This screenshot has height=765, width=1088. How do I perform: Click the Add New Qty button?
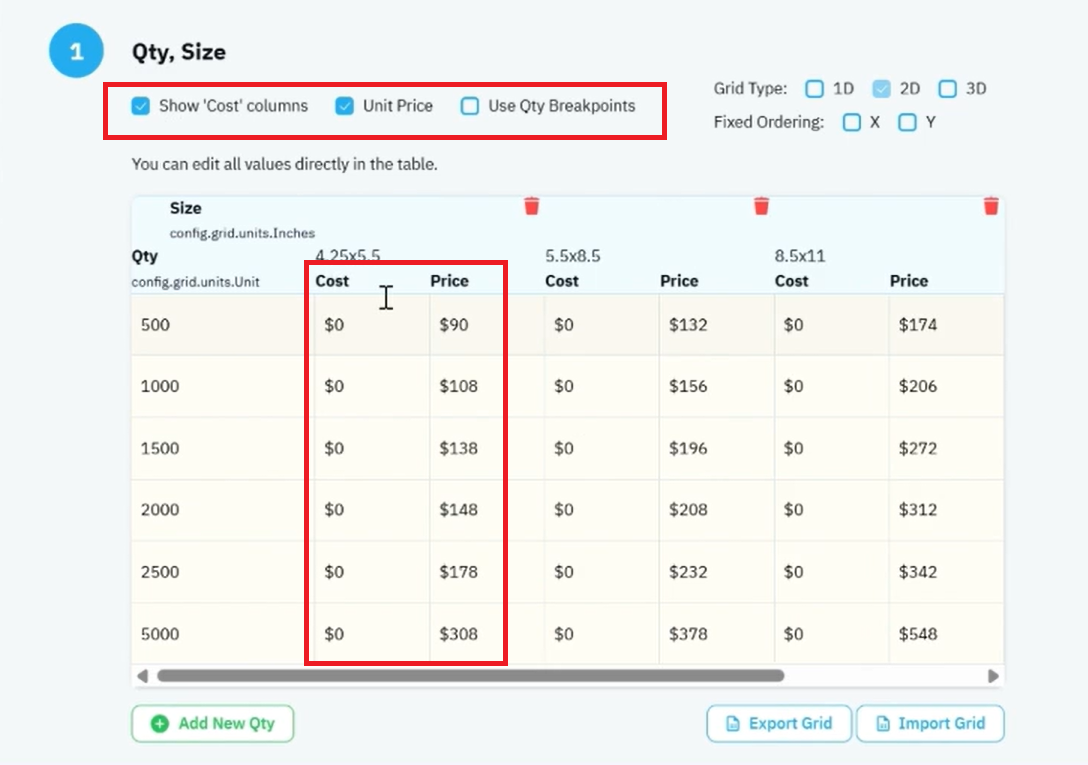(213, 723)
